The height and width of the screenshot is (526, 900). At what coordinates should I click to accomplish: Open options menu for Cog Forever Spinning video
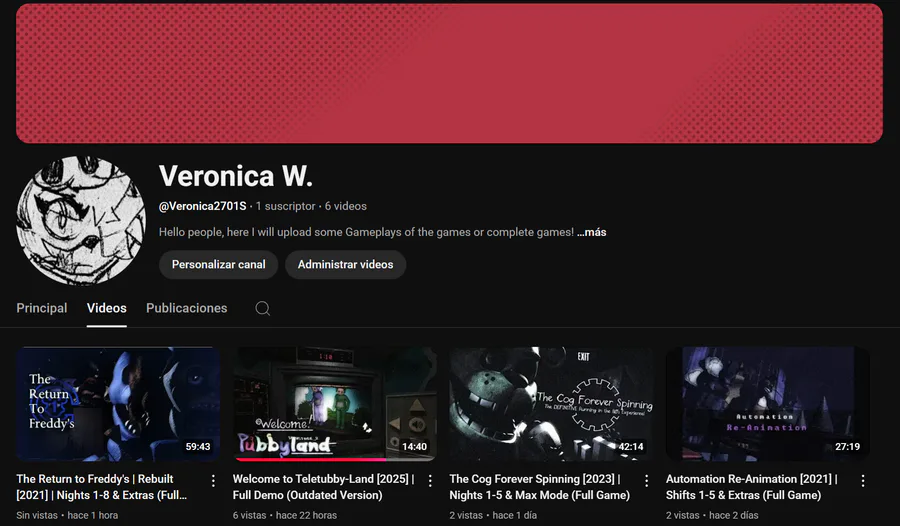click(646, 481)
